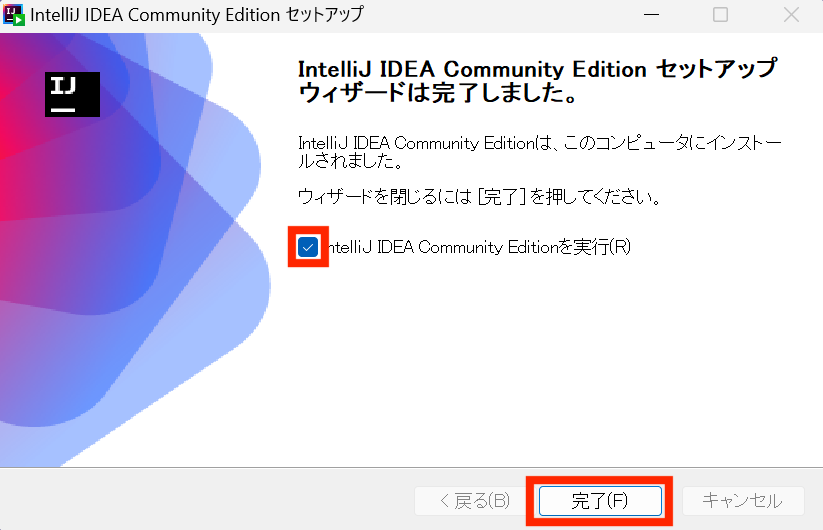This screenshot has height=530, width=823.
Task: Click the greyed-out maximize window button
Action: [x=721, y=15]
